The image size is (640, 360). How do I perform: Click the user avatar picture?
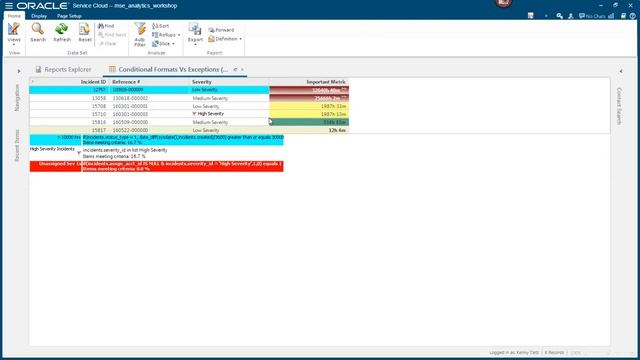point(503,3)
